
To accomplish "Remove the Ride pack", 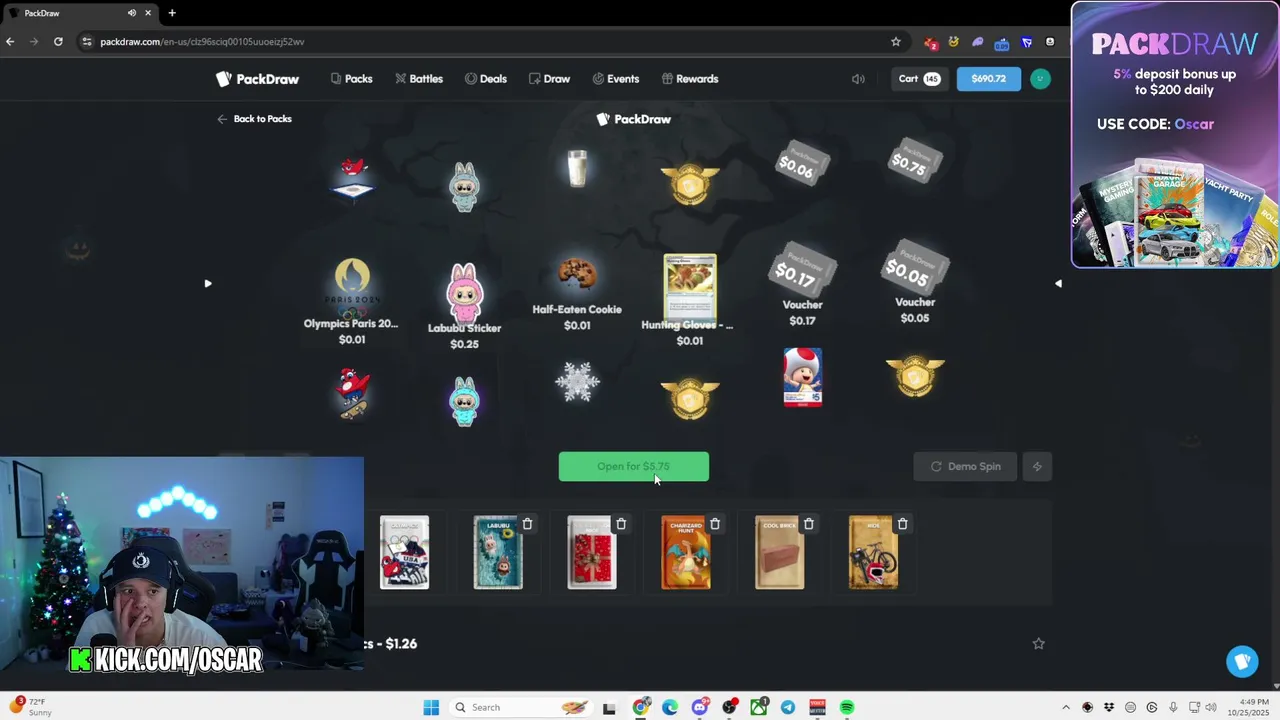I will [x=902, y=524].
